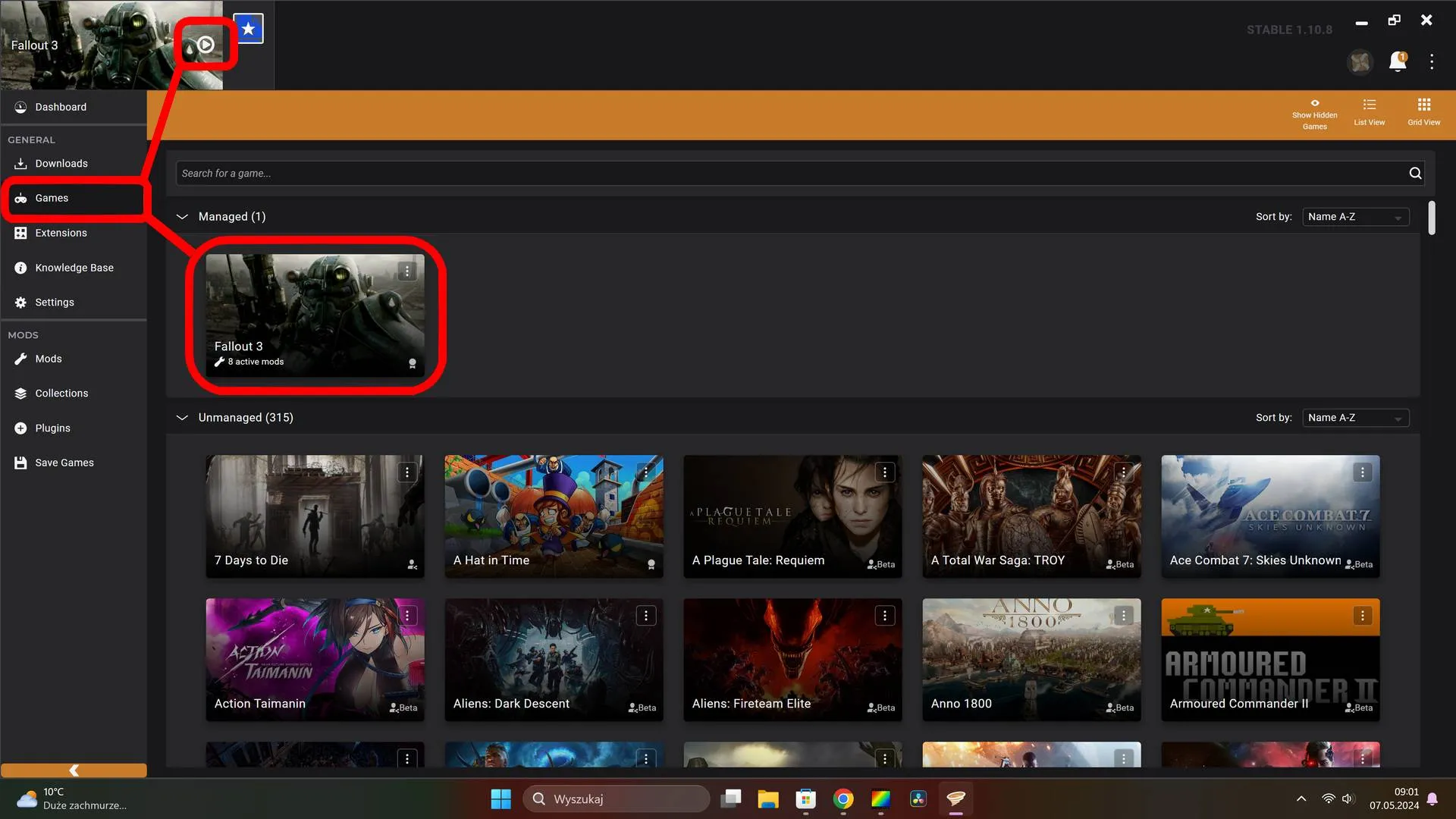Image resolution: width=1456 pixels, height=819 pixels.
Task: Open the weather widget showing 10°C
Action: (x=72, y=799)
